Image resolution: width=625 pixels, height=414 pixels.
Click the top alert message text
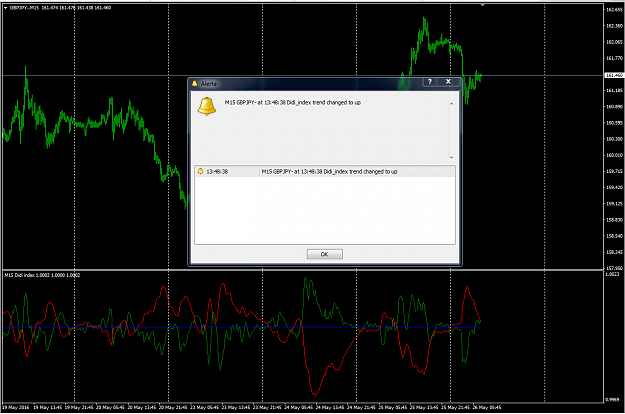click(293, 103)
